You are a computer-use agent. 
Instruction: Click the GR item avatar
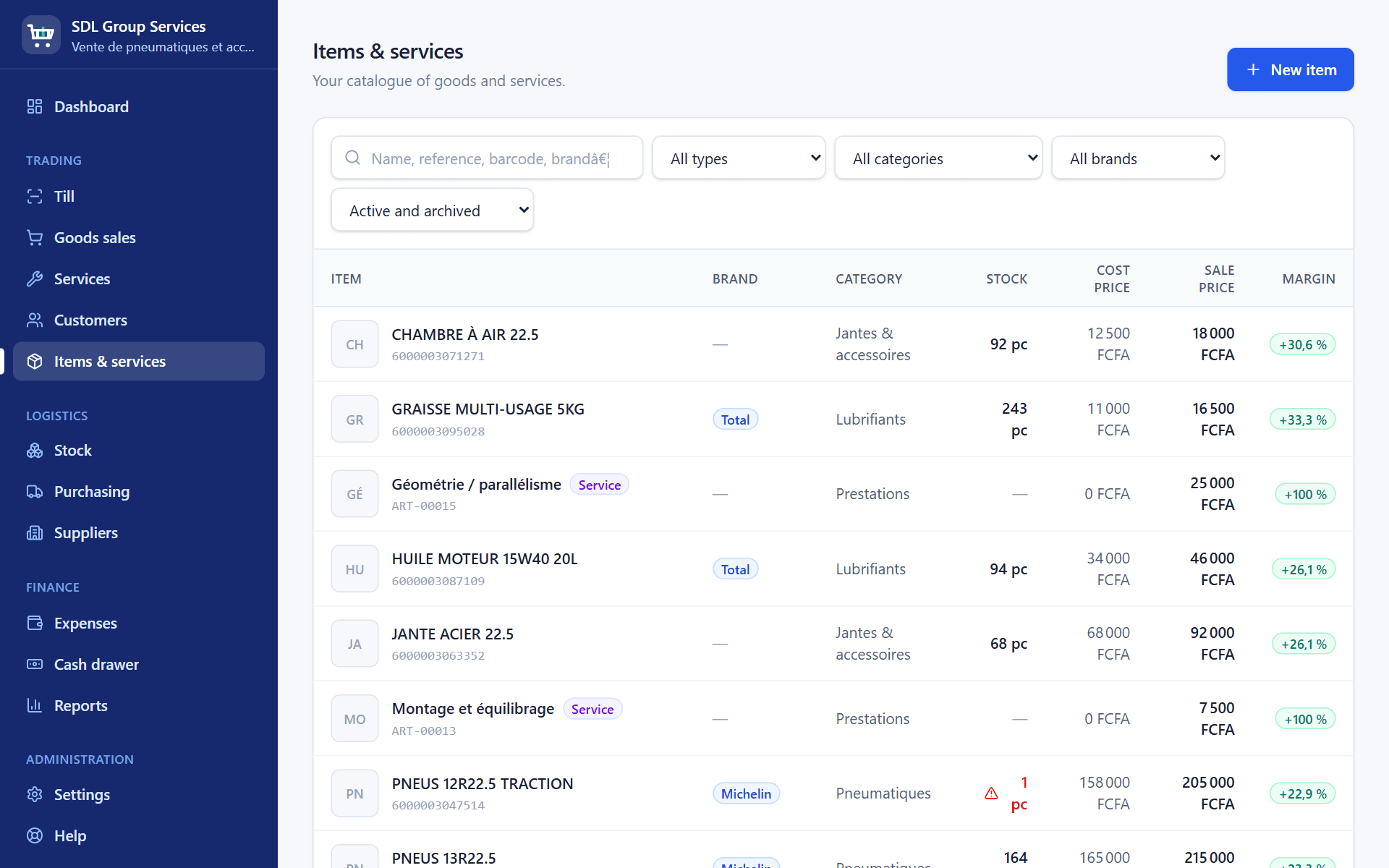point(354,419)
